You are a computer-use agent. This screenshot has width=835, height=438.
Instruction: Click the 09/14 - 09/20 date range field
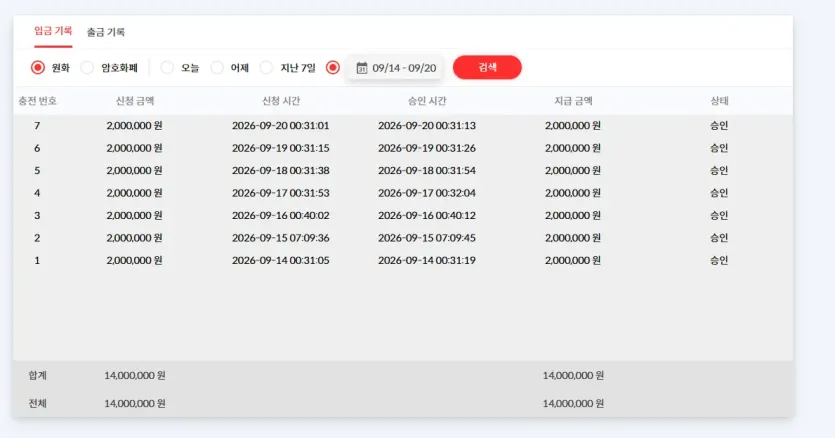click(395, 68)
